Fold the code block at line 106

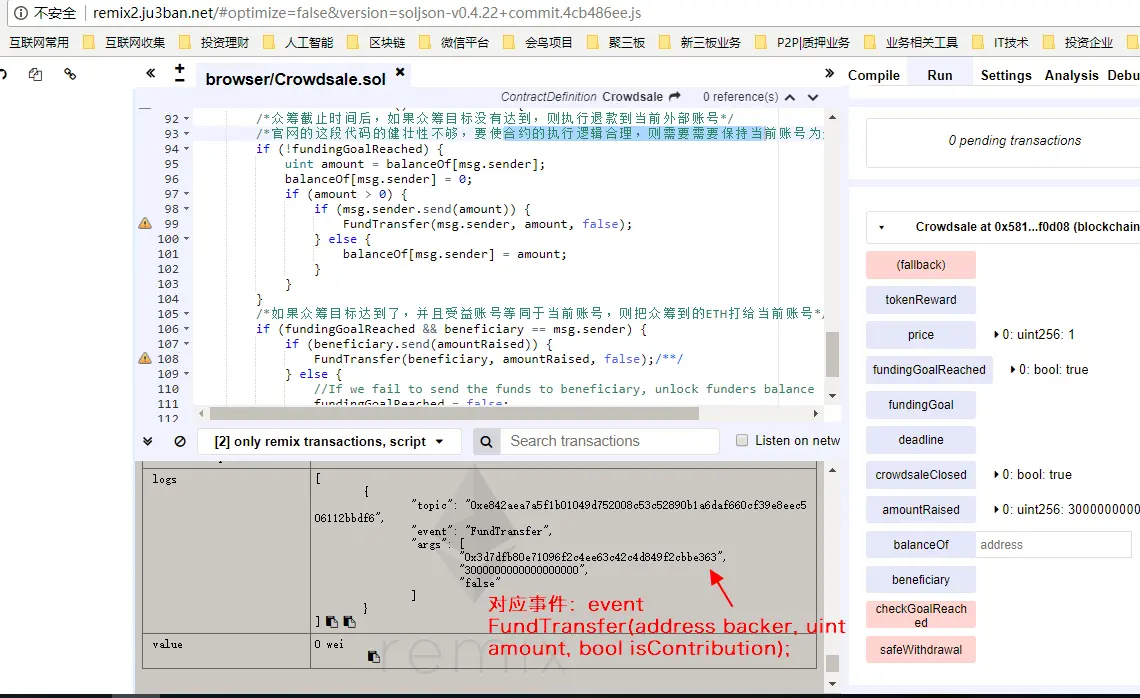click(187, 329)
